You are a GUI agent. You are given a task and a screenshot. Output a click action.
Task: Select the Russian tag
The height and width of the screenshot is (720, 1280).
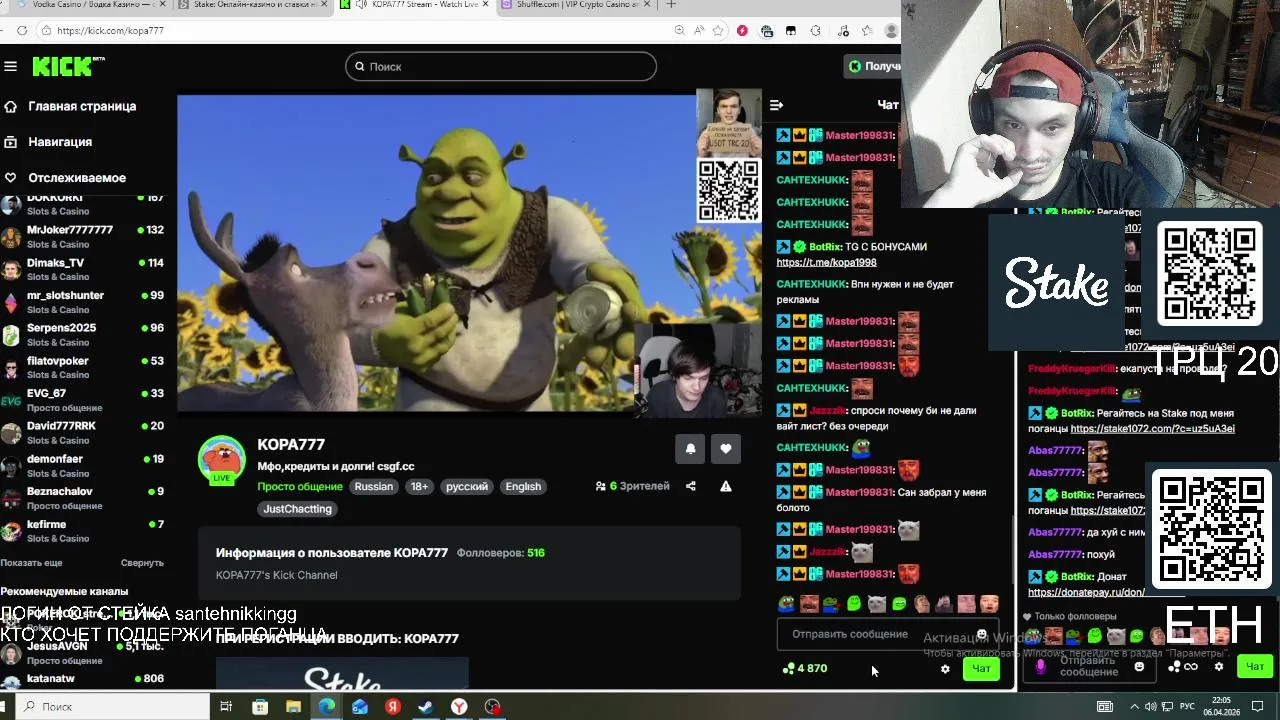coord(374,487)
